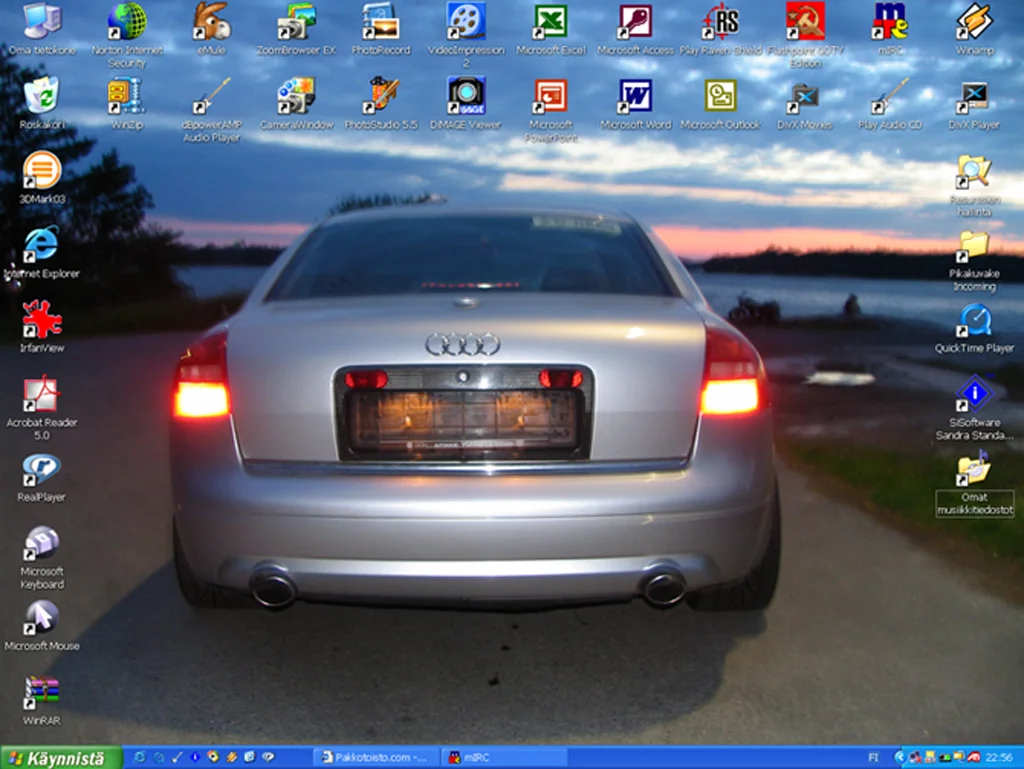
Task: Click the QuickTime Player shortcut
Action: (x=974, y=321)
